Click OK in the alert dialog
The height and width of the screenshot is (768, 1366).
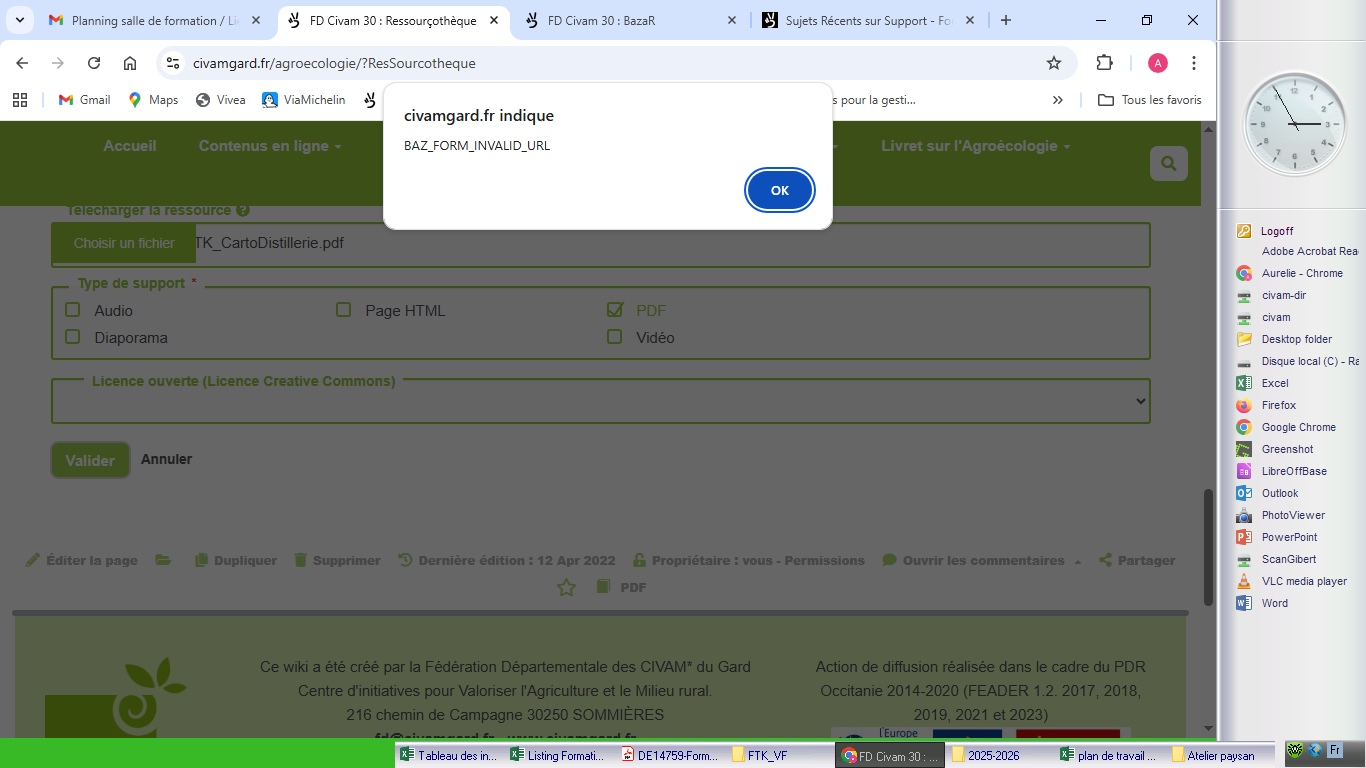tap(779, 190)
